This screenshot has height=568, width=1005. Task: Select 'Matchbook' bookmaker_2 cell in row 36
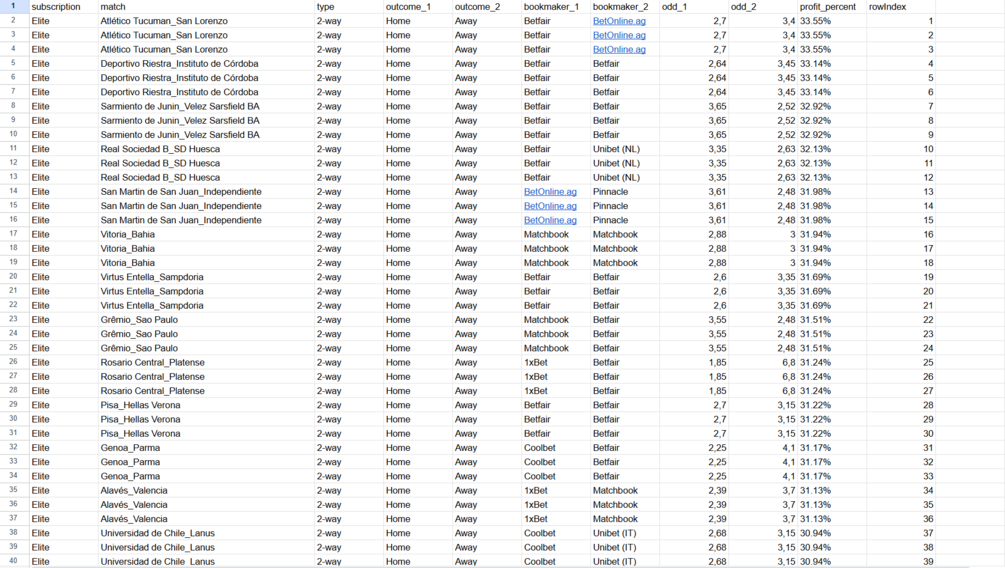(625, 505)
